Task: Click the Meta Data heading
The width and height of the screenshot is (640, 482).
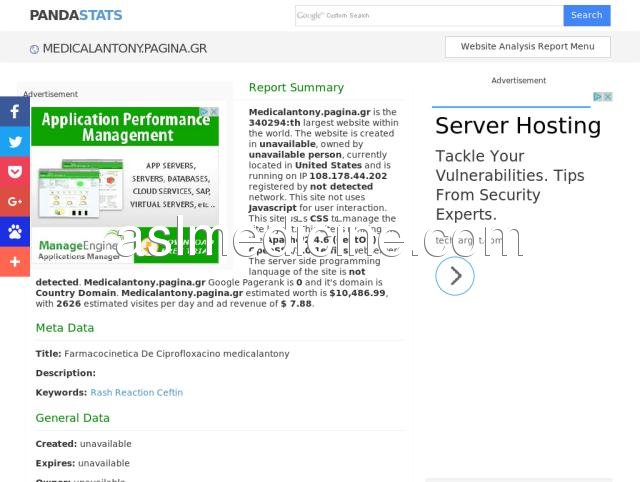Action: point(65,328)
